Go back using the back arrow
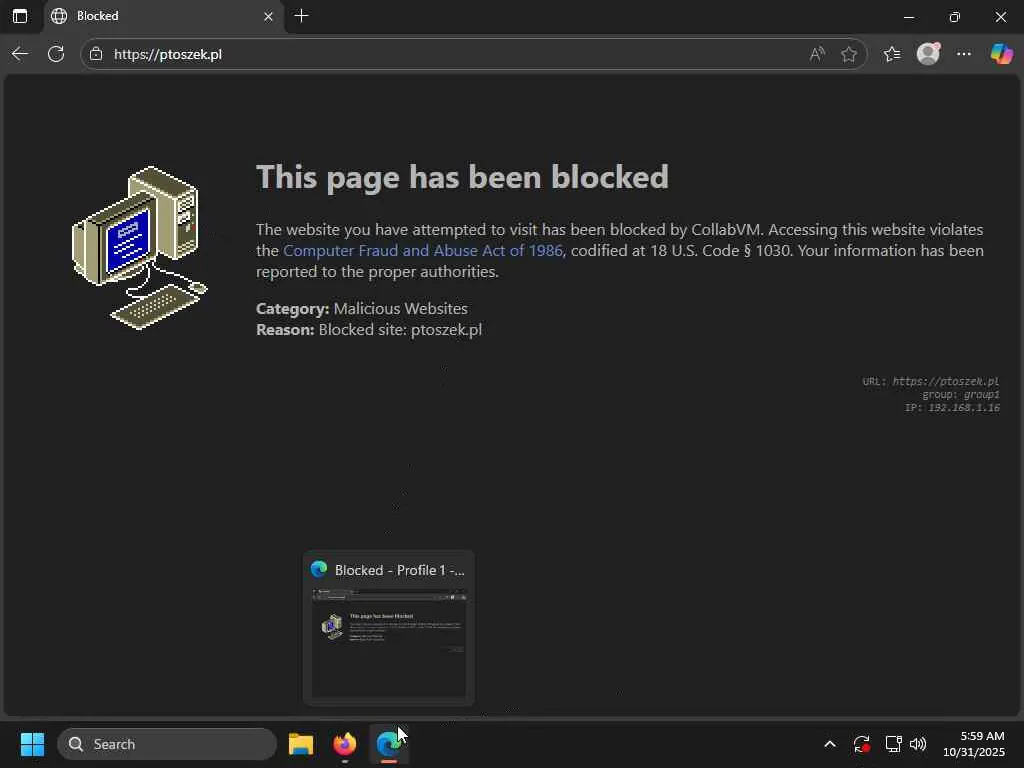1024x768 pixels. 20,54
